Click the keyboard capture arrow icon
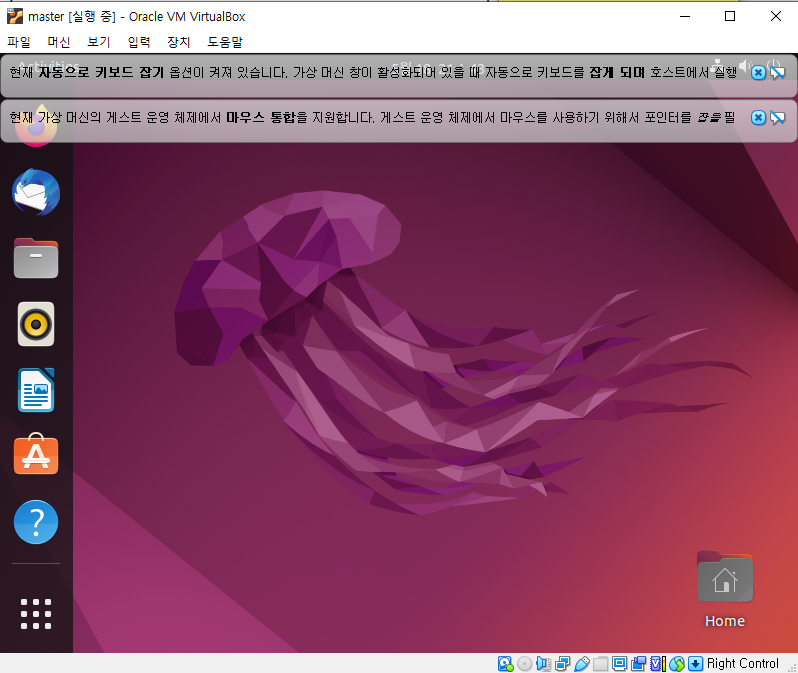 (x=695, y=663)
